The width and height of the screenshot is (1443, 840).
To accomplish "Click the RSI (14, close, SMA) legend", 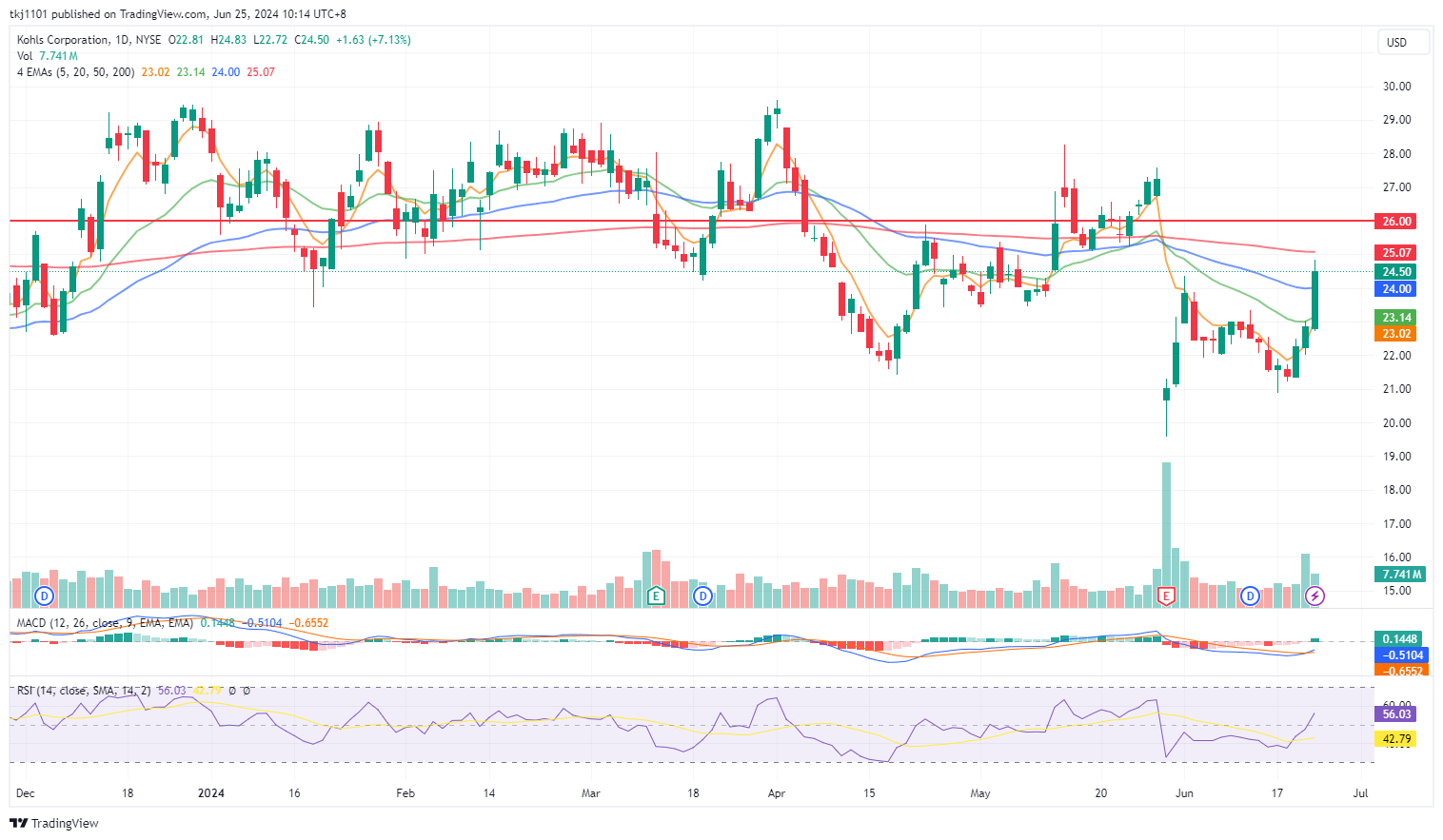I will [x=84, y=691].
